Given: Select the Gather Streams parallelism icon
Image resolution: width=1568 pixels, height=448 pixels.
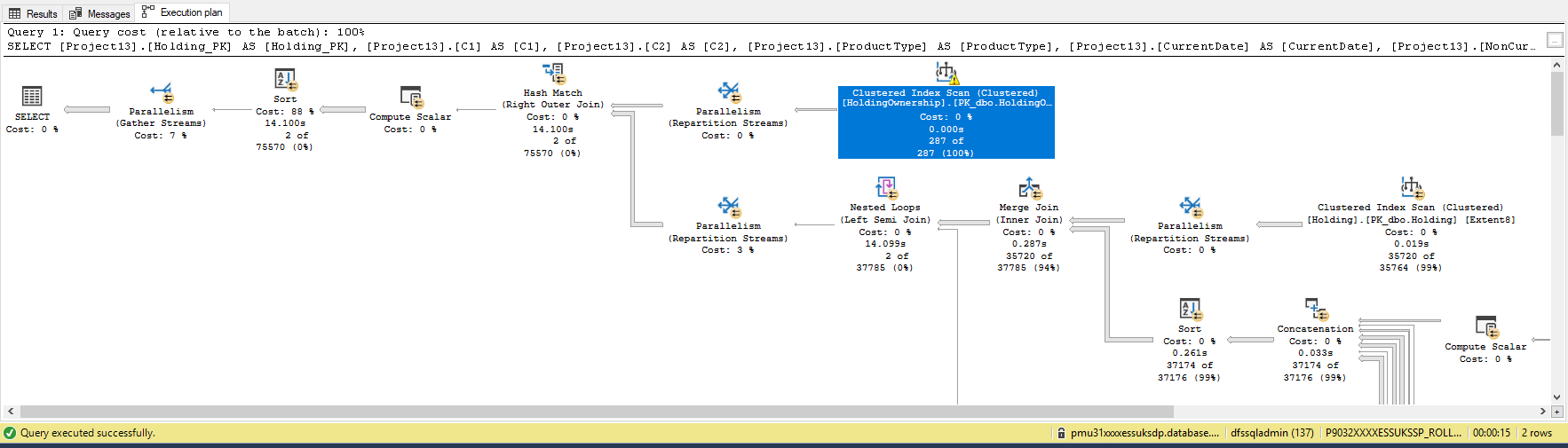Looking at the screenshot, I should (x=162, y=92).
